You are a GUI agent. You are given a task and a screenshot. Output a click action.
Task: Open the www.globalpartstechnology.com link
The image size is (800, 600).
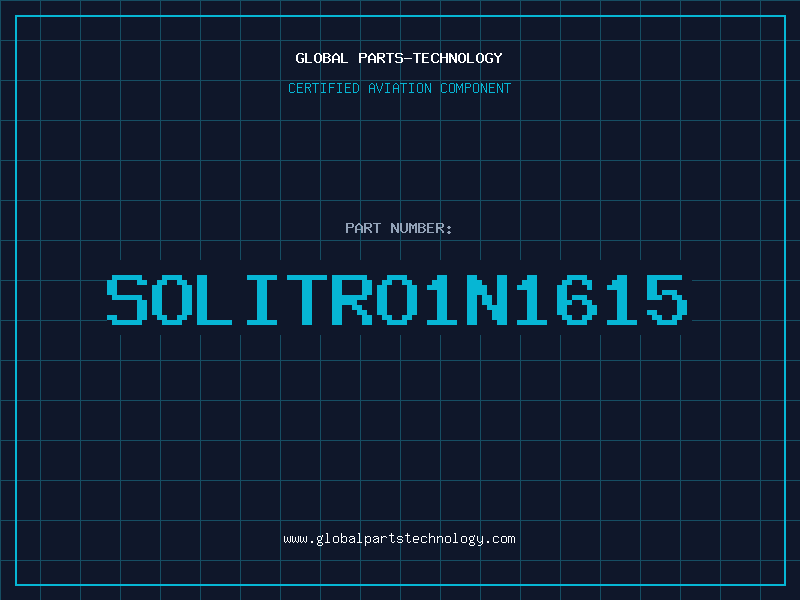(x=399, y=539)
